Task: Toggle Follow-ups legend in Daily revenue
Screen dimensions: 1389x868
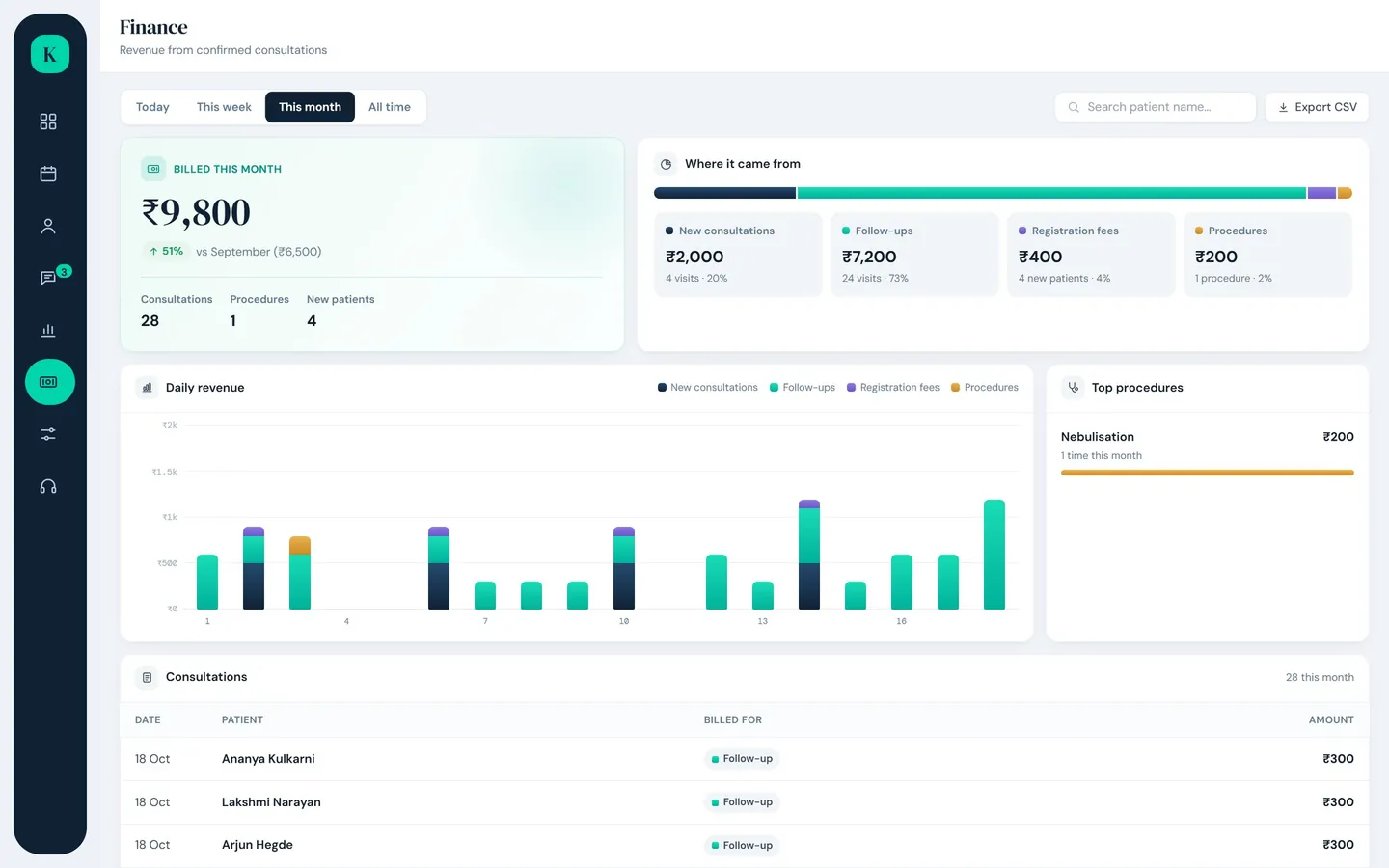Action: (803, 388)
